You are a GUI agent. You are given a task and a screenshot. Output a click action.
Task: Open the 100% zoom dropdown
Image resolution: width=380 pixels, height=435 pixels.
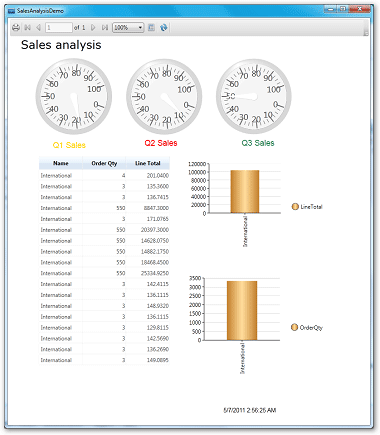click(128, 28)
